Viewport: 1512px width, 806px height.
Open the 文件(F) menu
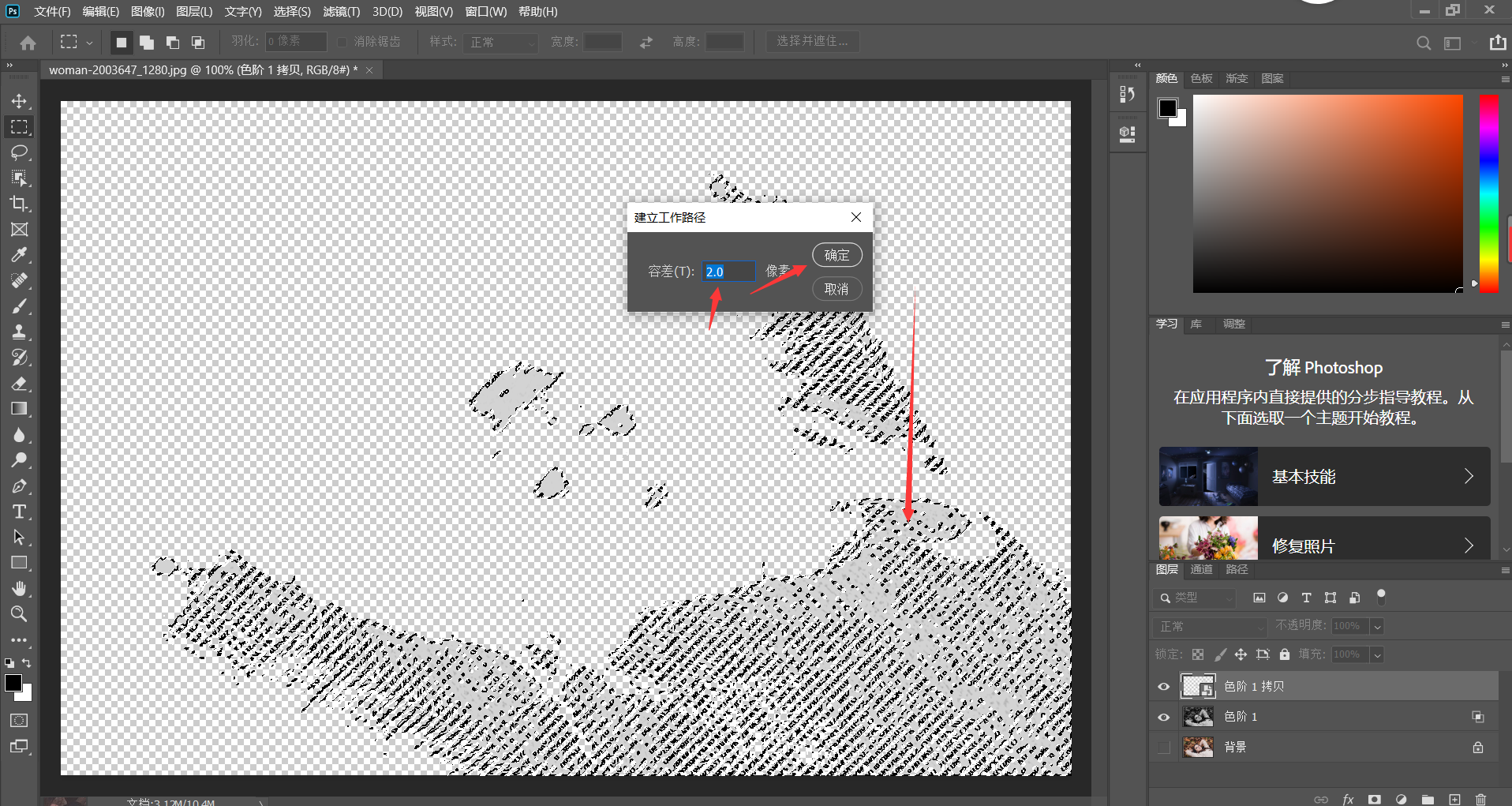[x=52, y=12]
